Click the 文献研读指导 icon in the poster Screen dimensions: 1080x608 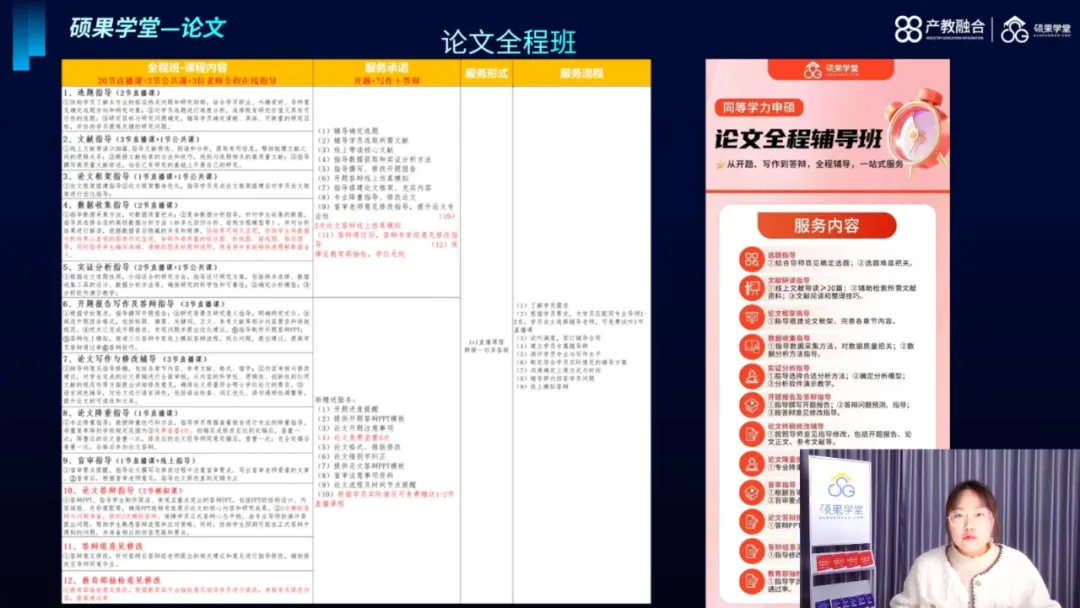pyautogui.click(x=751, y=288)
